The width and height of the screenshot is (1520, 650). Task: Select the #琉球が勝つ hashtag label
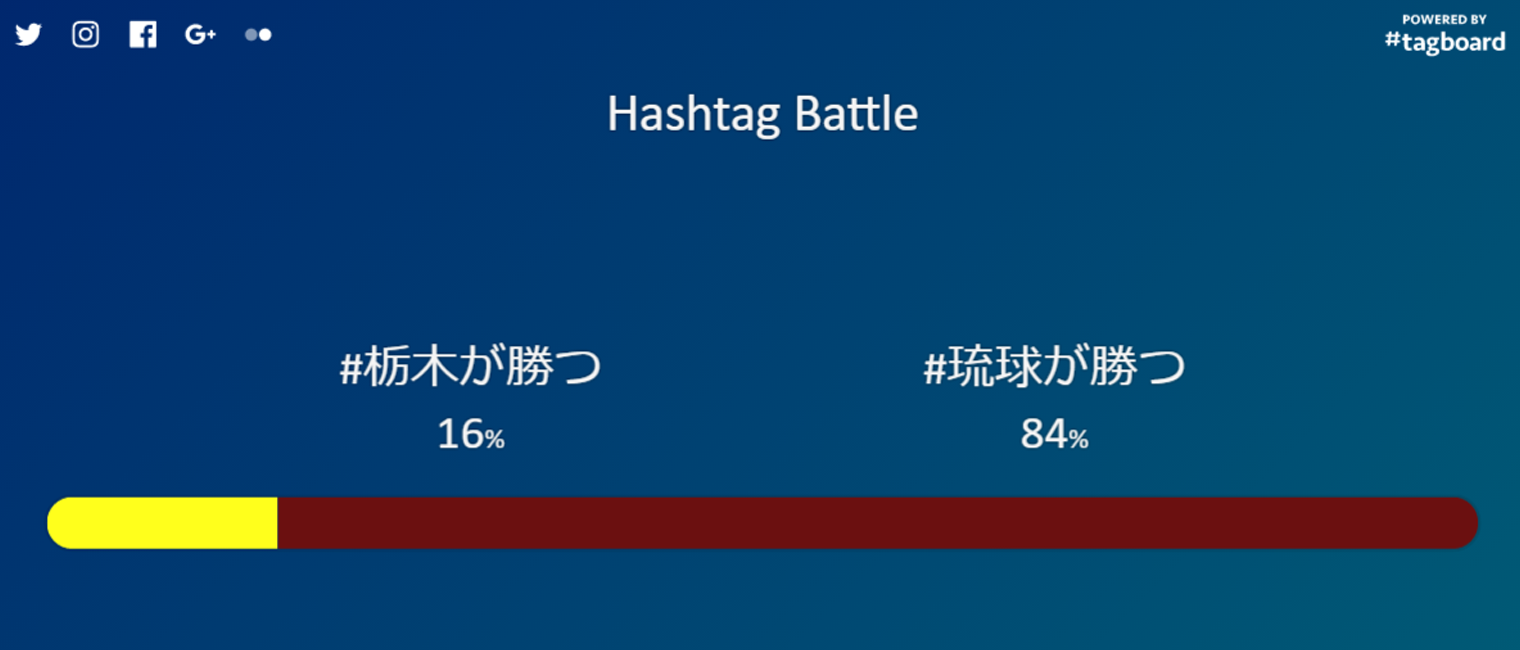click(x=1054, y=368)
